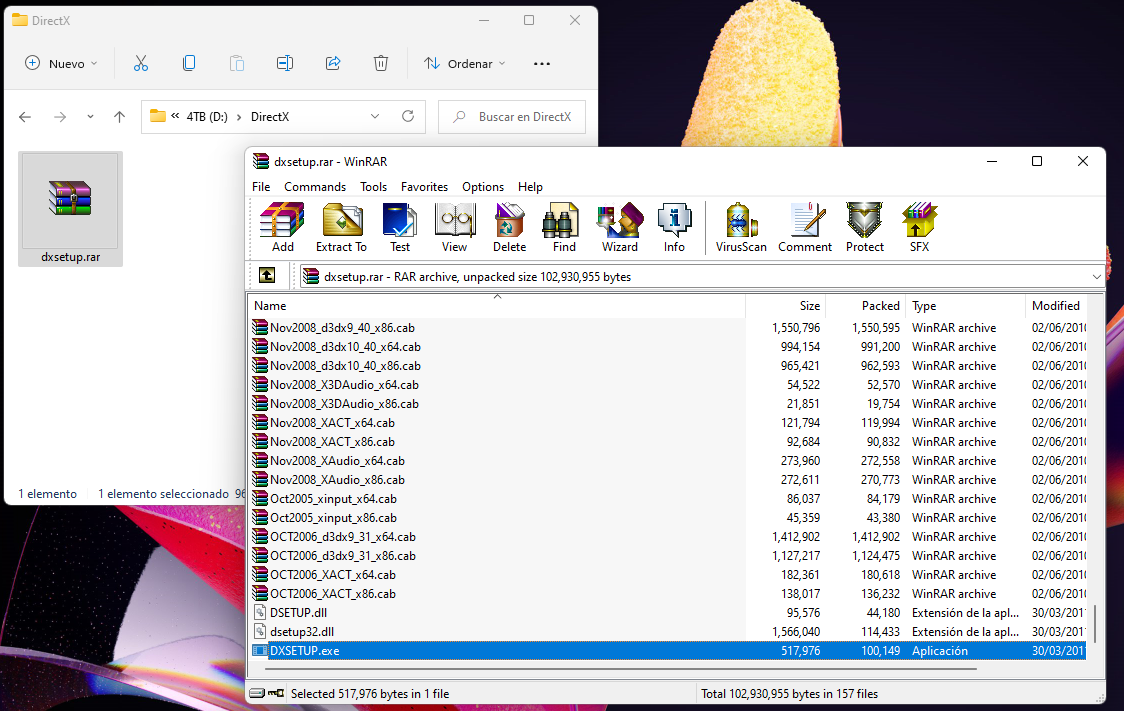Go up one folder level in WinRAR

[x=267, y=276]
